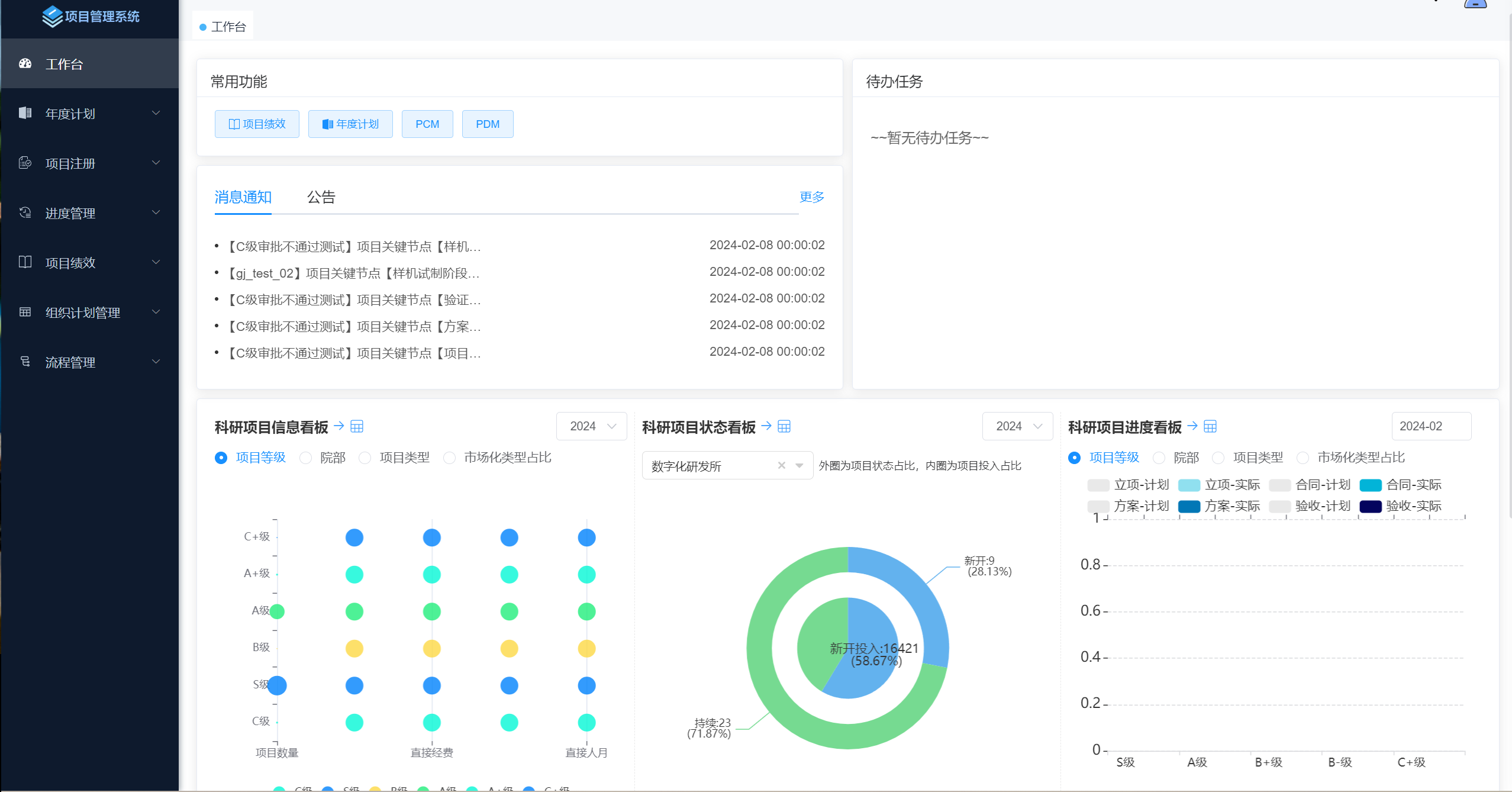1512x792 pixels.
Task: Click the 组织计划管理 table icon in sidebar
Action: click(25, 312)
